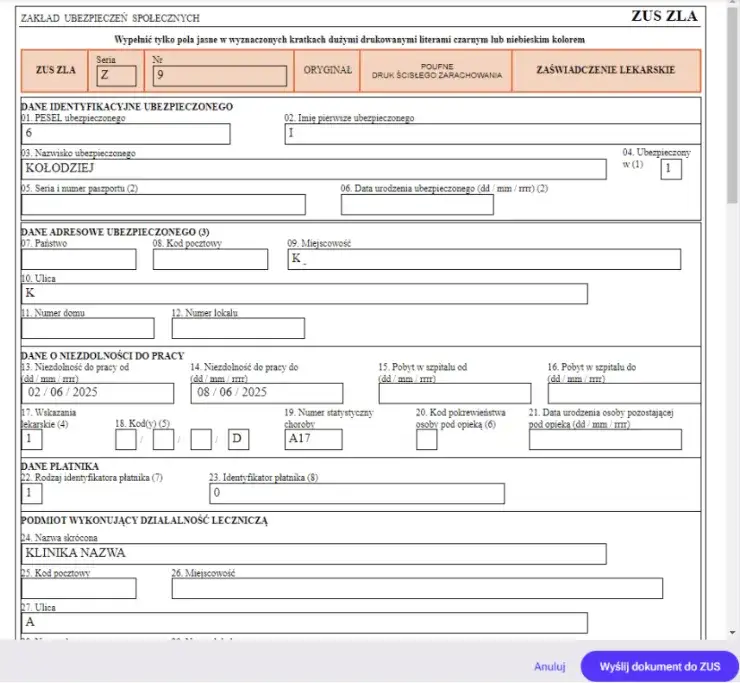Click the third Kod(y) box

point(201,439)
